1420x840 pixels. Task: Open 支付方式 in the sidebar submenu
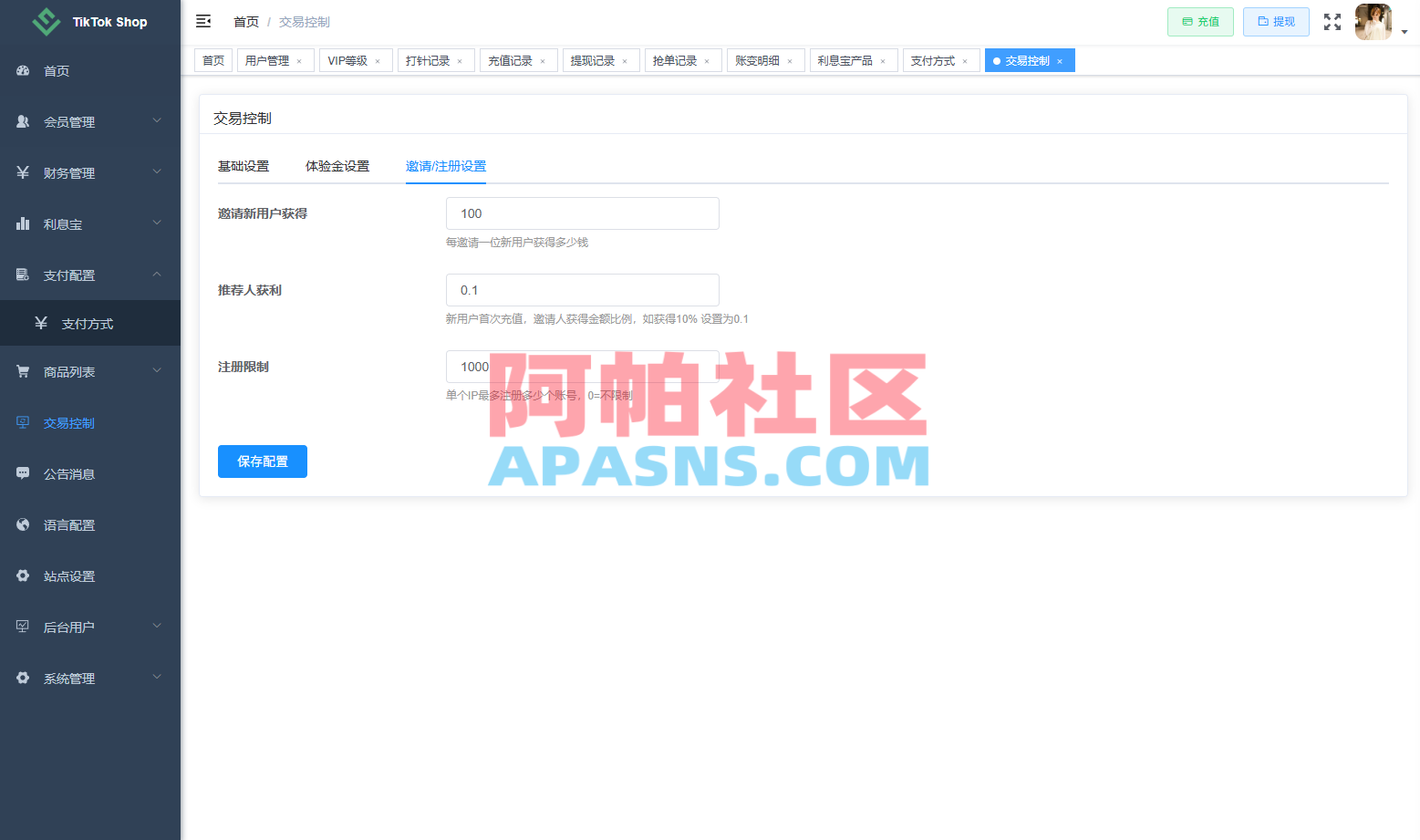click(90, 323)
